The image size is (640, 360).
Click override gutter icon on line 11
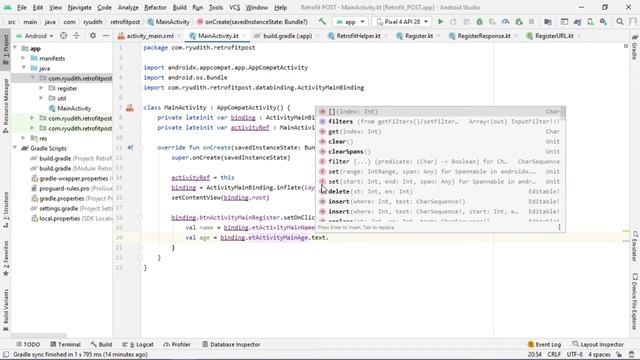point(130,148)
